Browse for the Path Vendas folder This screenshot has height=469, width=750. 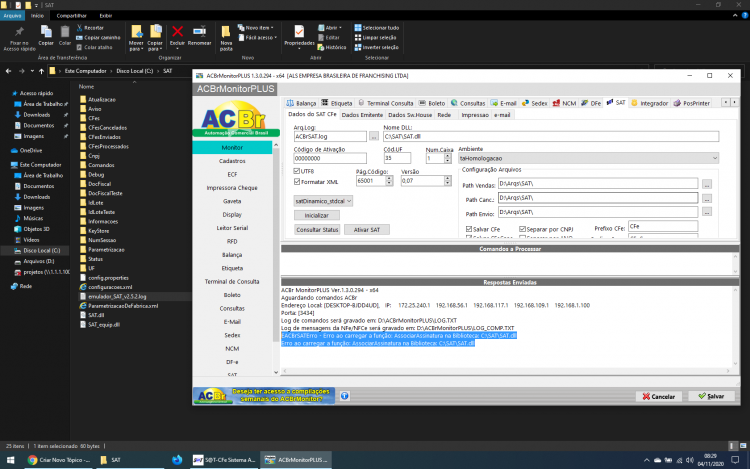point(706,184)
